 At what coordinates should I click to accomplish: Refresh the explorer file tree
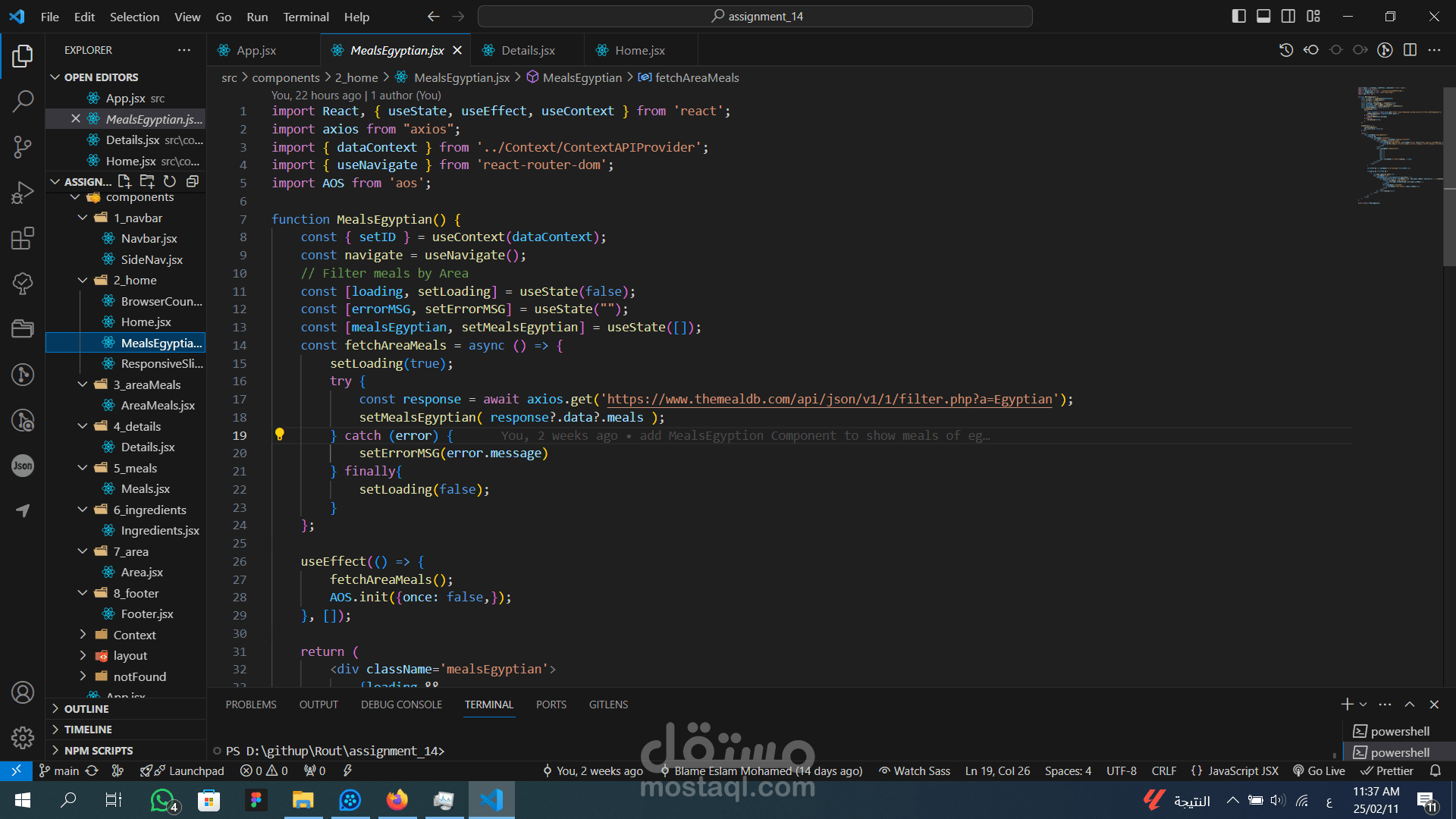click(x=170, y=181)
